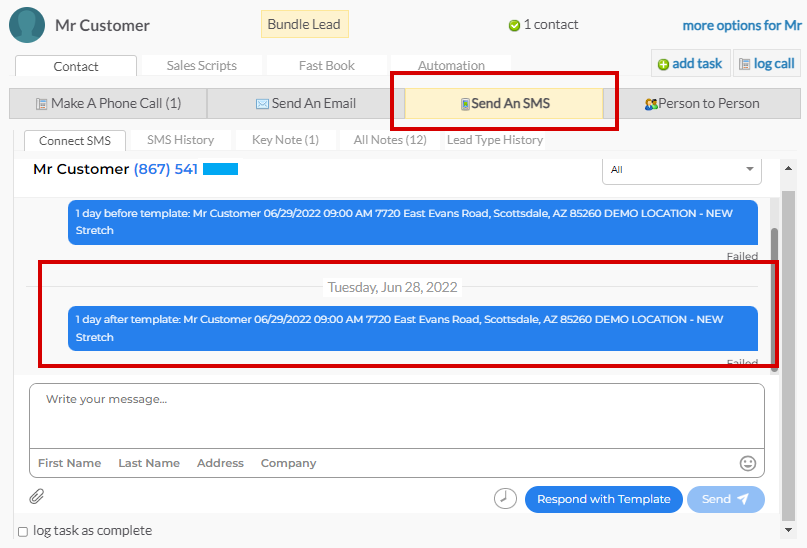Click the Mr Customer header name
The height and width of the screenshot is (548, 807).
pyautogui.click(x=102, y=25)
